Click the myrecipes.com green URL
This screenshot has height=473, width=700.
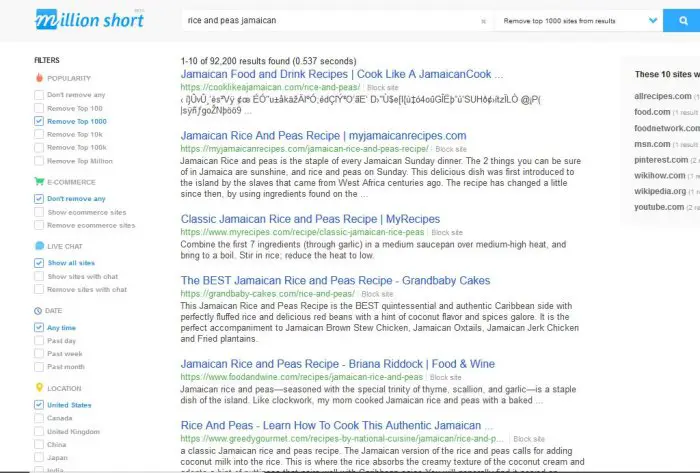[x=302, y=232]
